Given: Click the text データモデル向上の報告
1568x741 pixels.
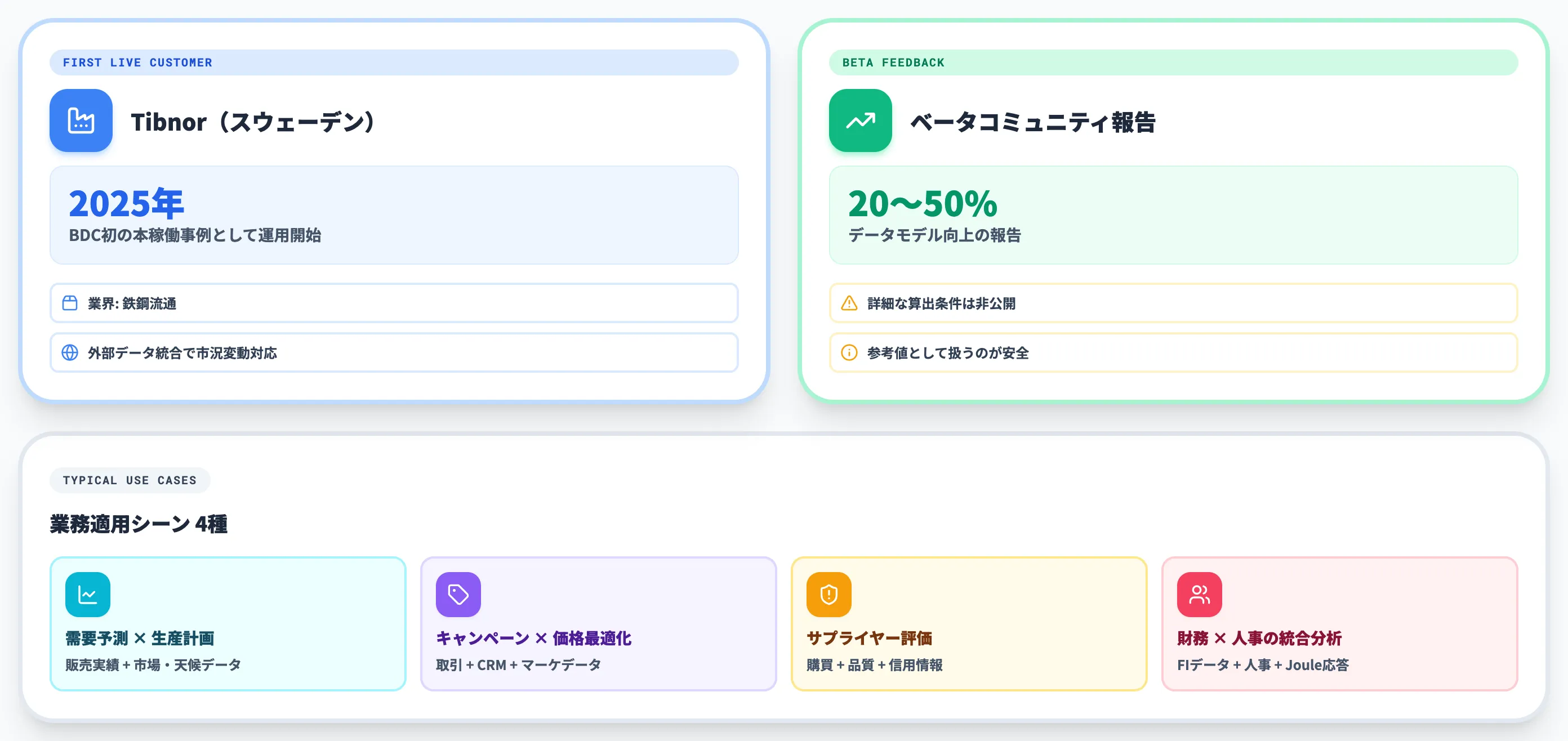Looking at the screenshot, I should pos(934,235).
